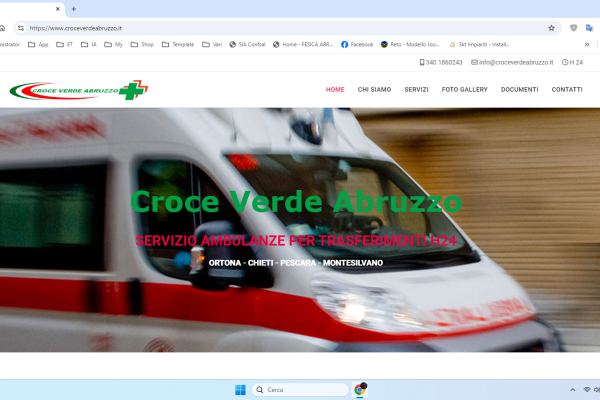Click the Croce Verde Abruzzo hero heading

pos(296,201)
